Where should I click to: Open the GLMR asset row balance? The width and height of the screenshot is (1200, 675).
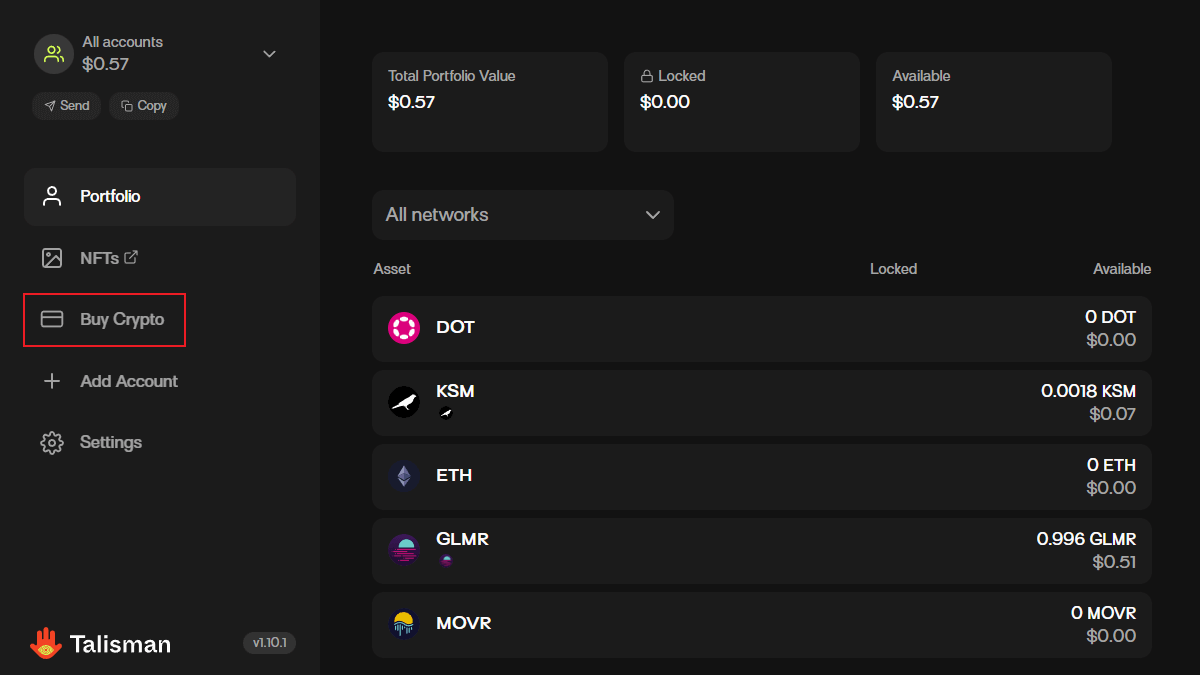[x=1086, y=550]
